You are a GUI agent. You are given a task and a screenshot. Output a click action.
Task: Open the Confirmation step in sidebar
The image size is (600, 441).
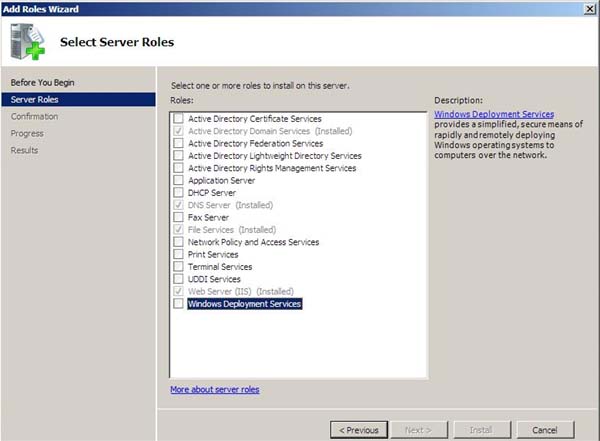[34, 116]
